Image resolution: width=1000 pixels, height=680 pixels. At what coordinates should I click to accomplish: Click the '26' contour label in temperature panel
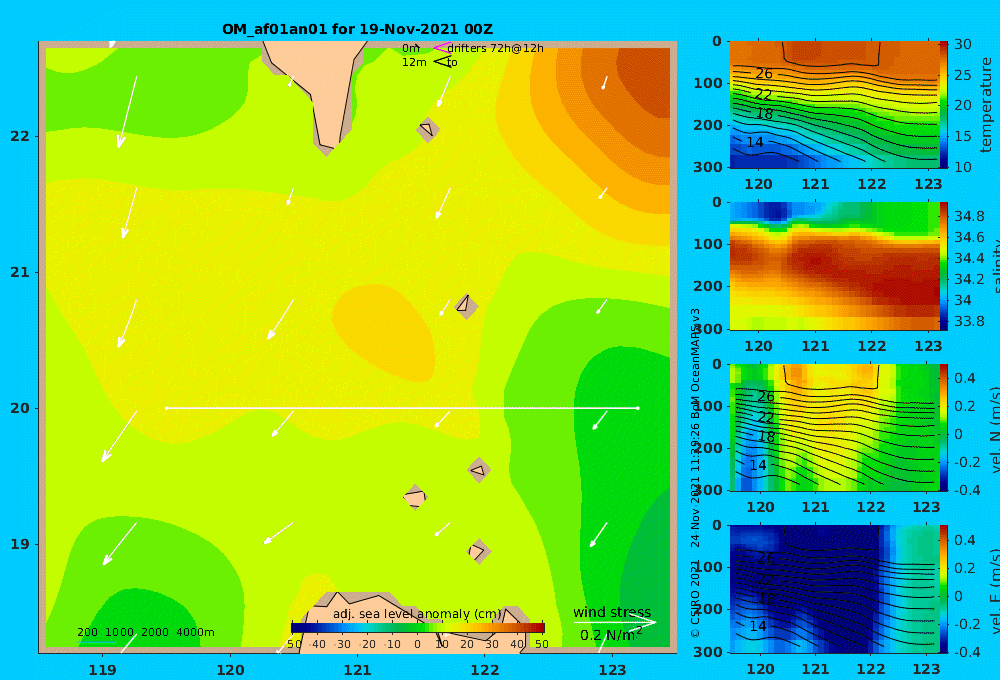(763, 73)
